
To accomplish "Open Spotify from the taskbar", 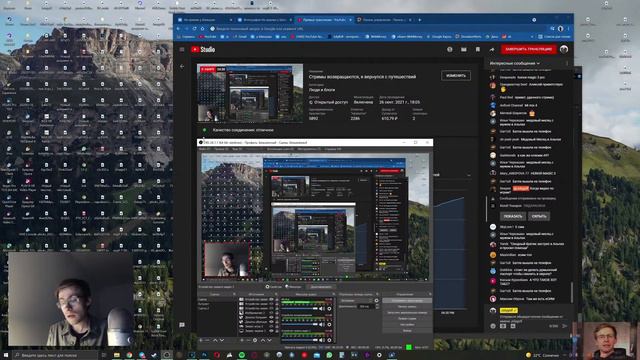I will point(242,355).
